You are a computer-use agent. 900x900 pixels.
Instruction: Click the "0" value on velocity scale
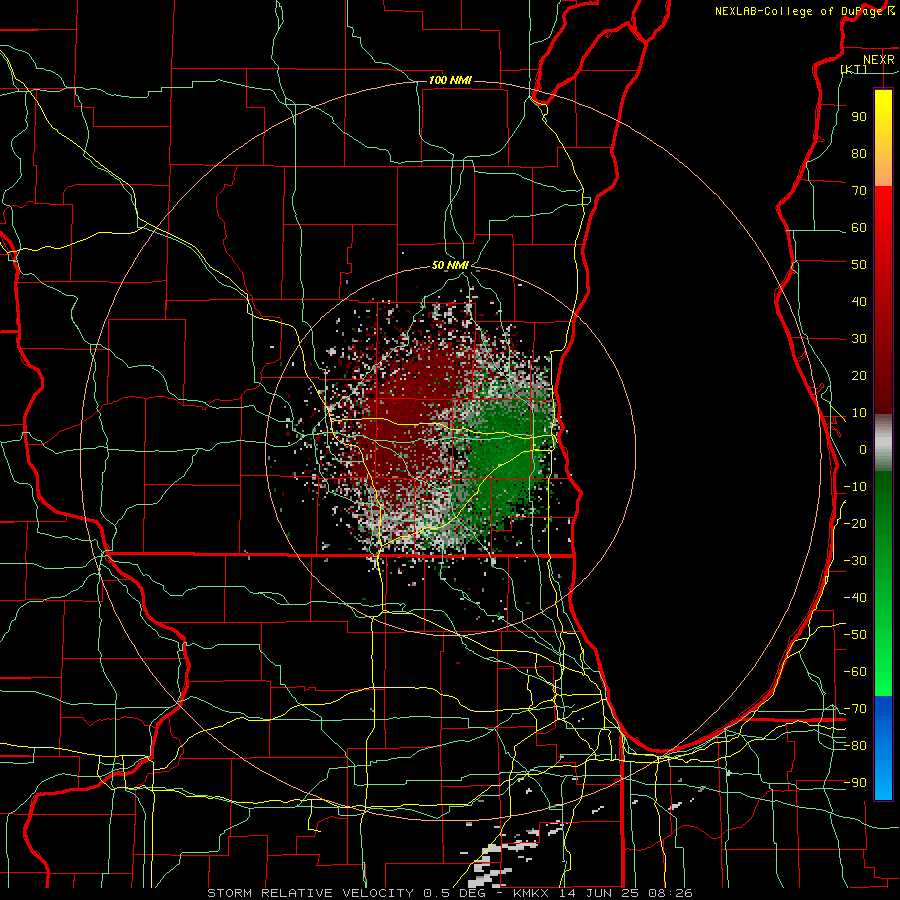coord(863,450)
